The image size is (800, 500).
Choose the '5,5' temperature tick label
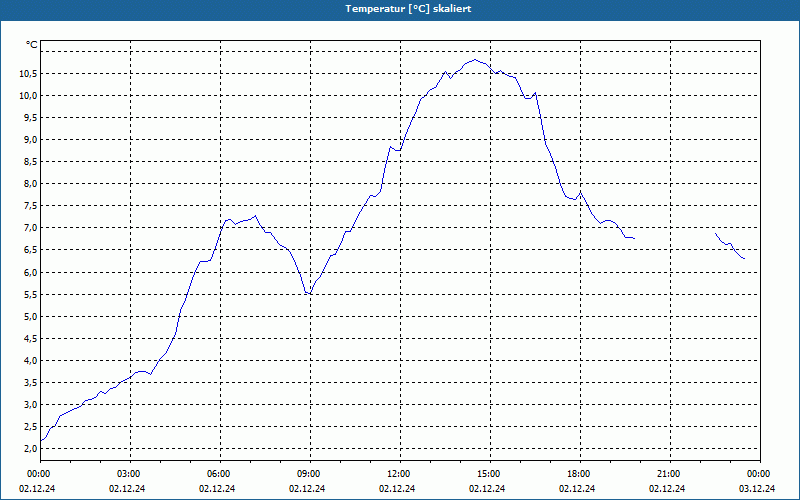click(x=30, y=294)
